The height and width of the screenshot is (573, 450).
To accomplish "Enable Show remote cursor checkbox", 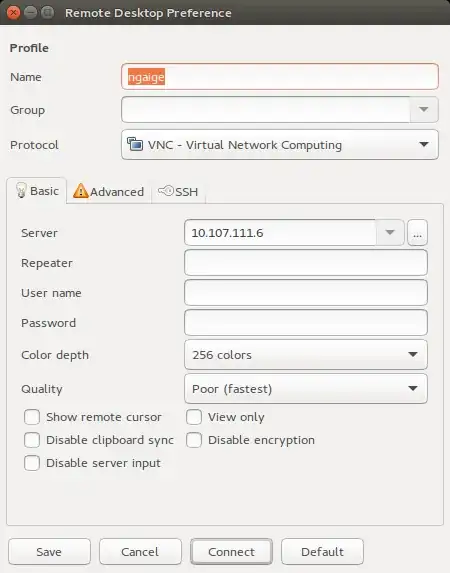I will click(32, 417).
